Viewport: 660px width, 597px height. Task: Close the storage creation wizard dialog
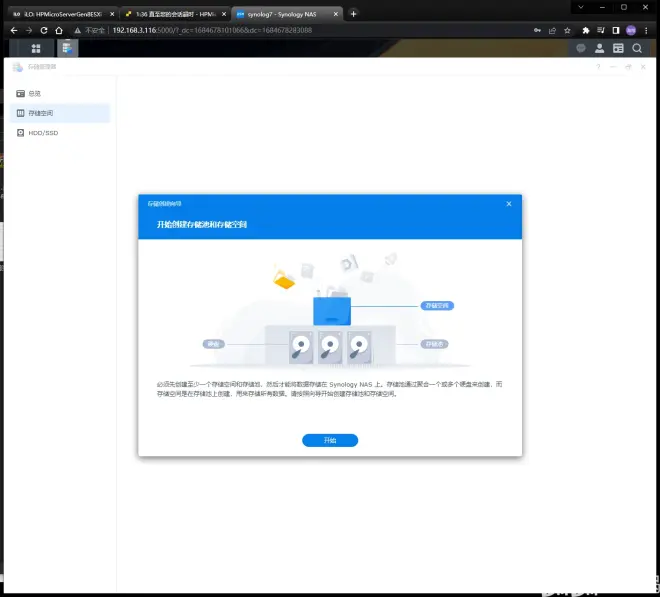click(508, 204)
